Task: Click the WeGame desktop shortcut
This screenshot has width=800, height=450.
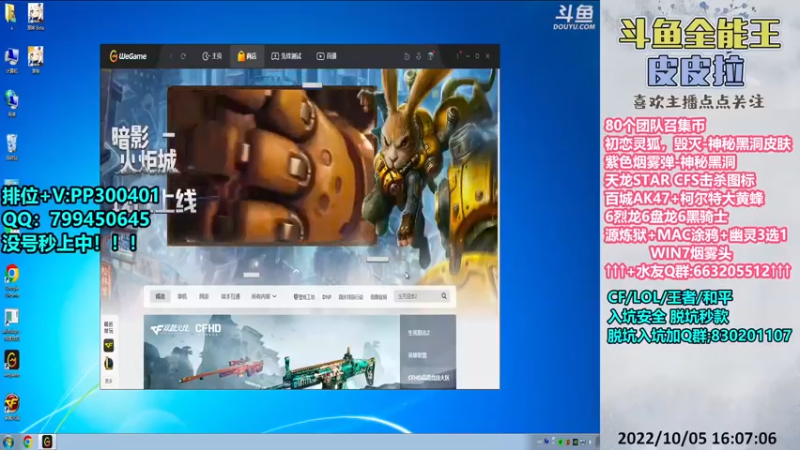Action: coord(12,363)
